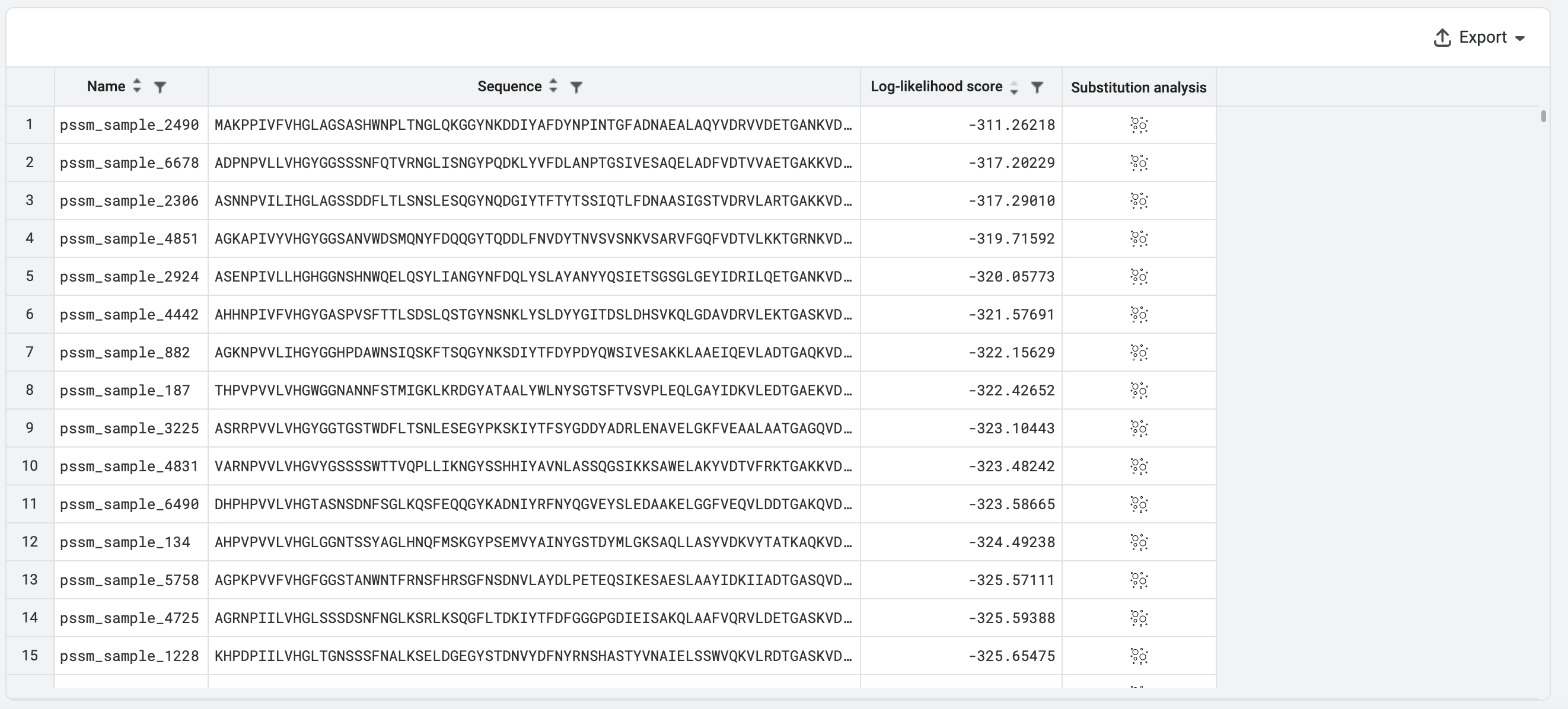Click the pssm_sample_6678 name cell
Screen dimensions: 1568x709
pyautogui.click(x=130, y=162)
